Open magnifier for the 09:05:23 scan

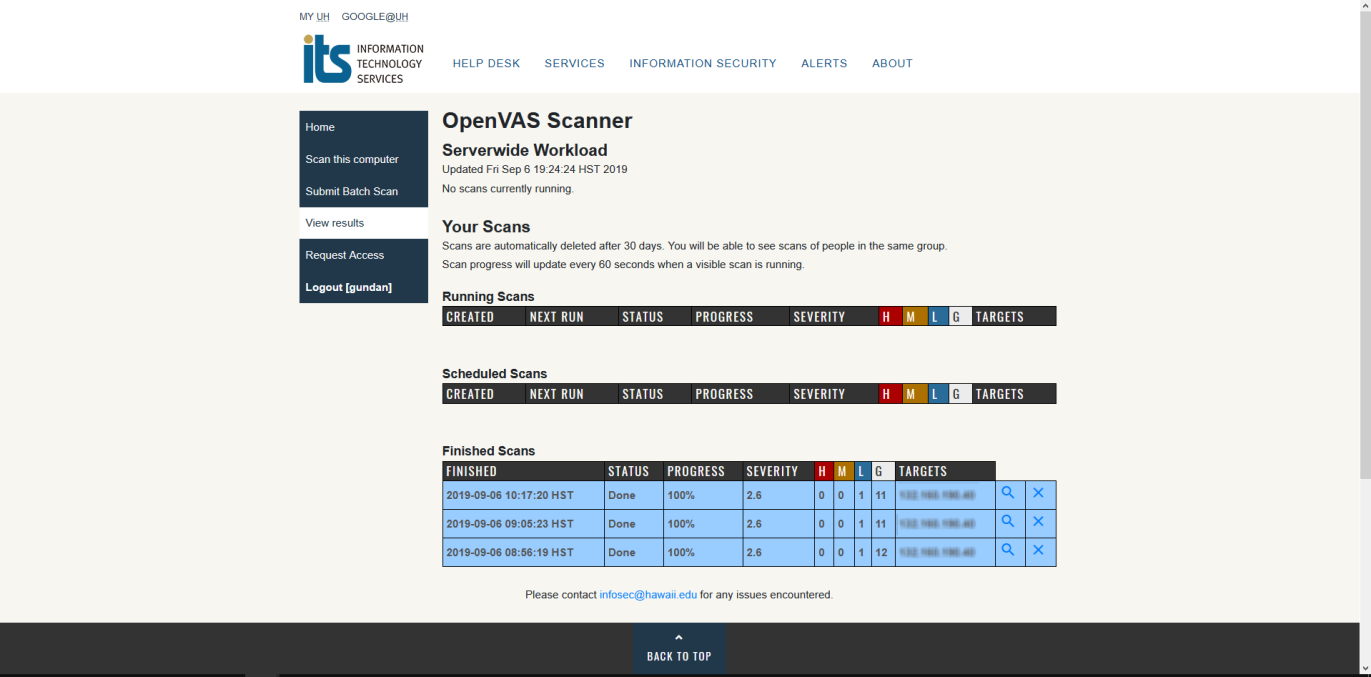[1008, 522]
